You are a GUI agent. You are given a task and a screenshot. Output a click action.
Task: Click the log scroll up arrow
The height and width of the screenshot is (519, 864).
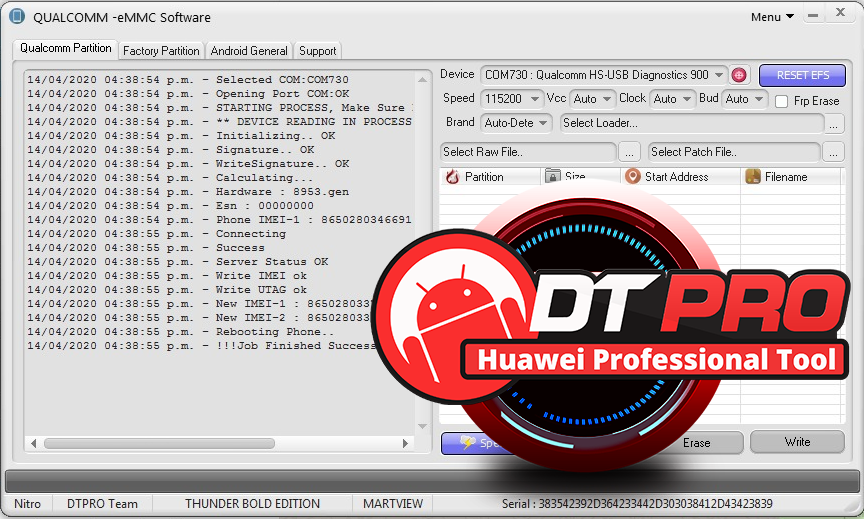point(423,79)
